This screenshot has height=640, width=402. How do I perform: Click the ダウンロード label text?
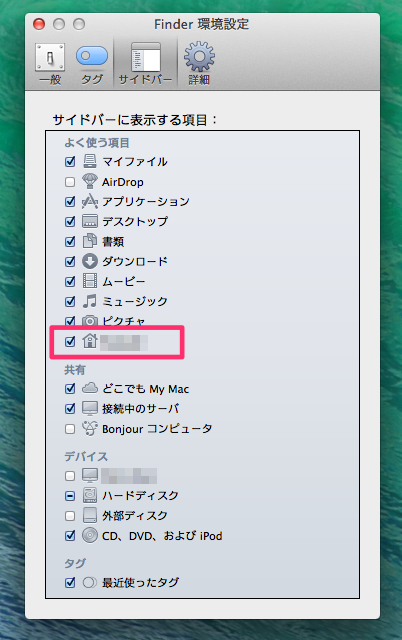(135, 261)
